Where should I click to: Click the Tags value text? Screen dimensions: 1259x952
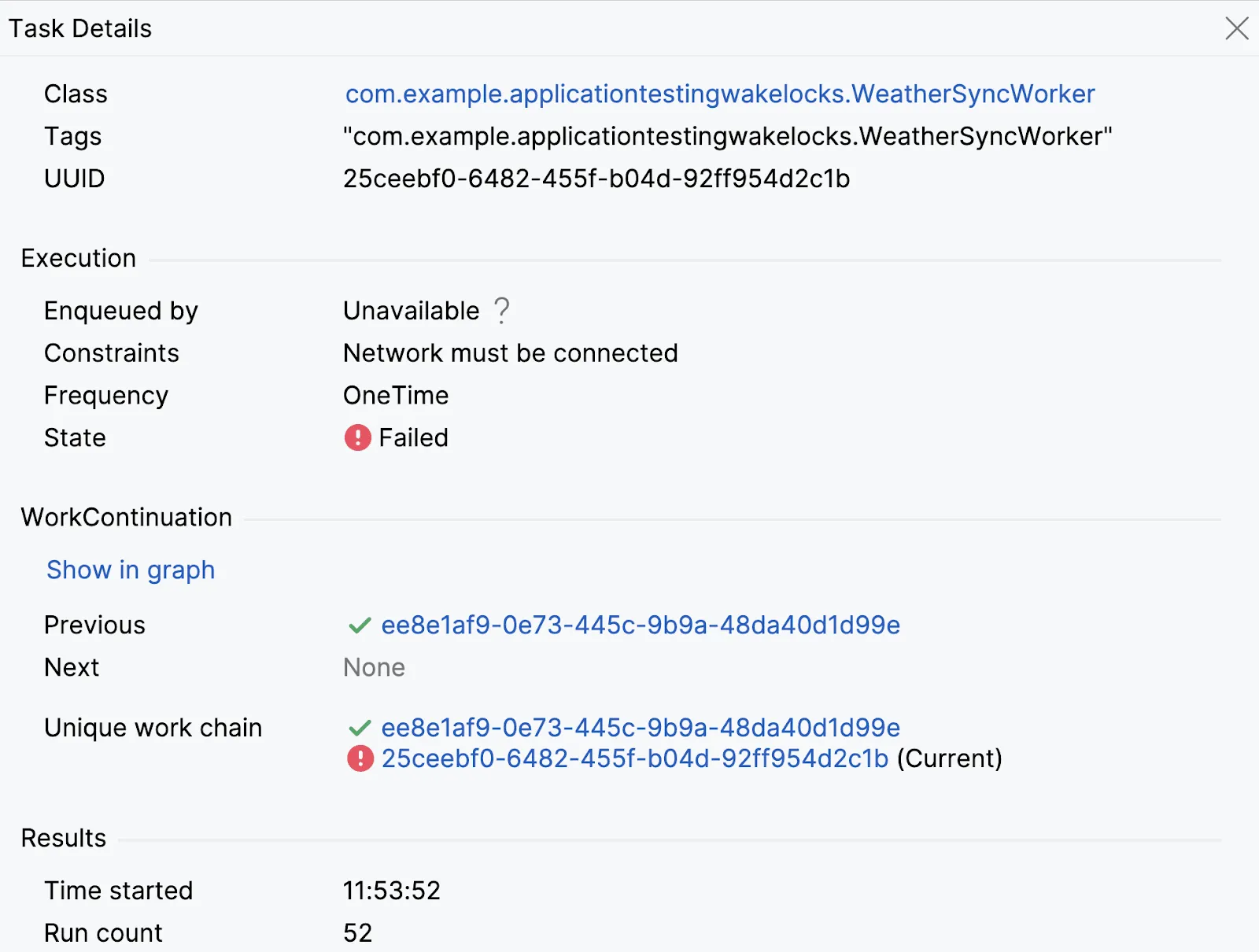[x=727, y=136]
